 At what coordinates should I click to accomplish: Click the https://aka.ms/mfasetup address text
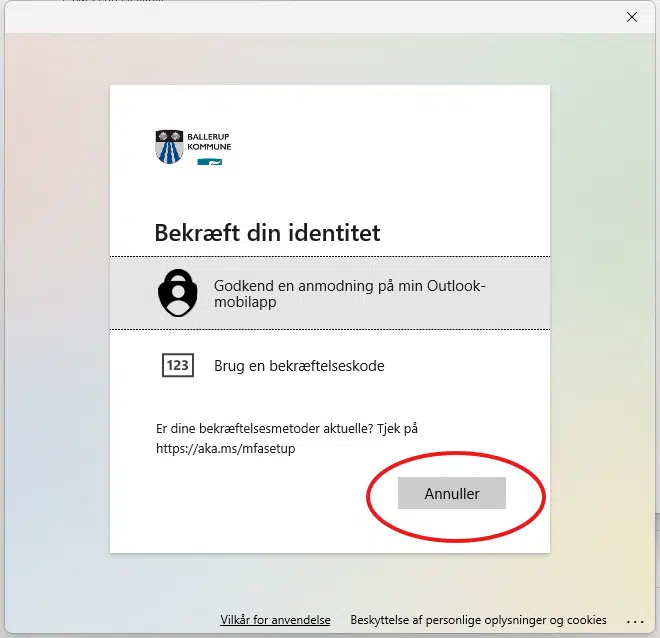pos(226,449)
